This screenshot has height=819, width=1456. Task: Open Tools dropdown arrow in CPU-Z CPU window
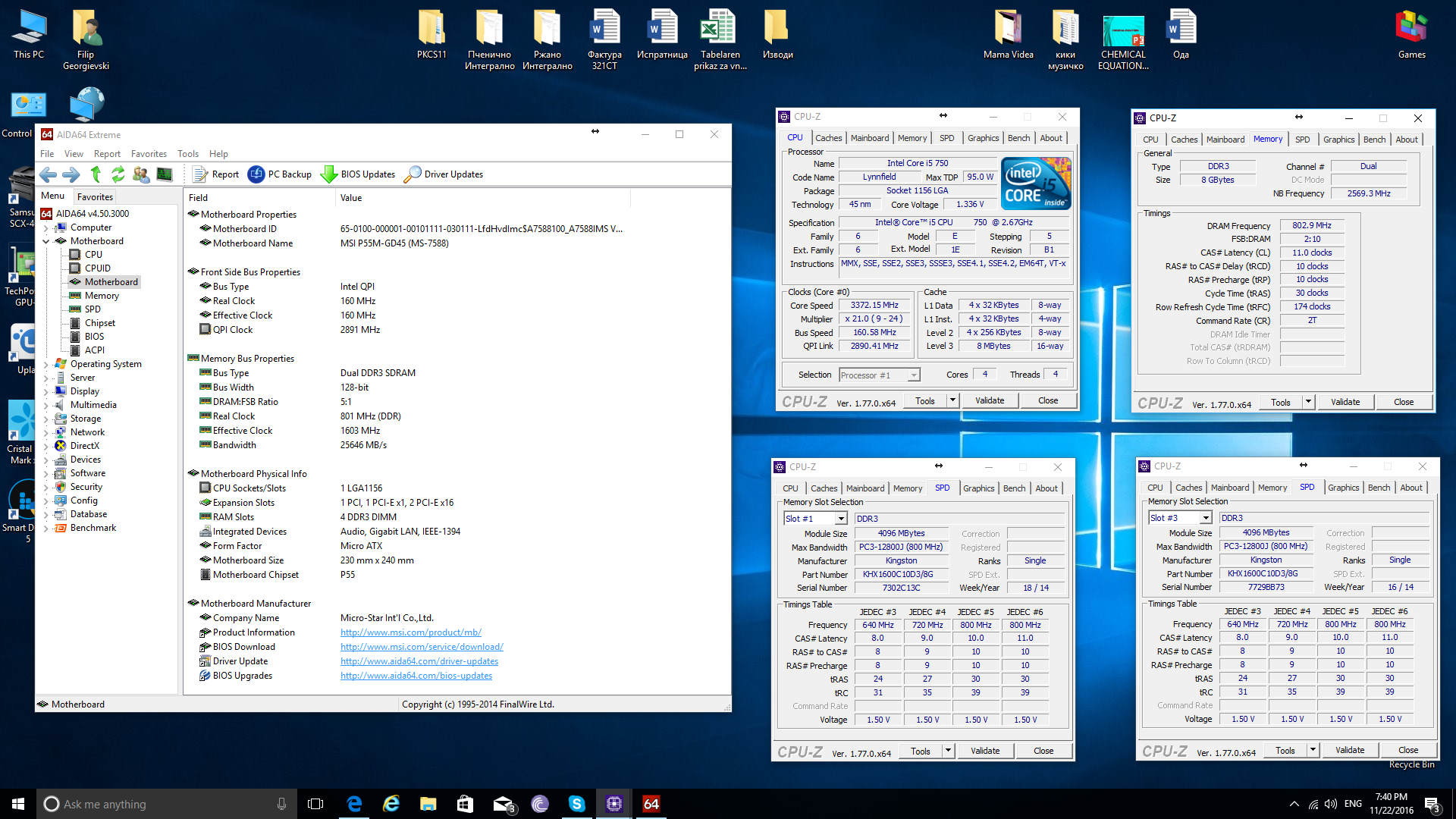[952, 400]
